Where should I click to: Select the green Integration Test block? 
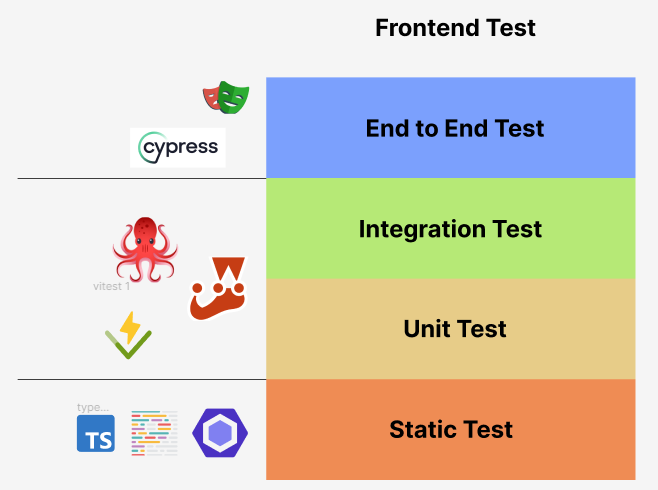click(451, 229)
